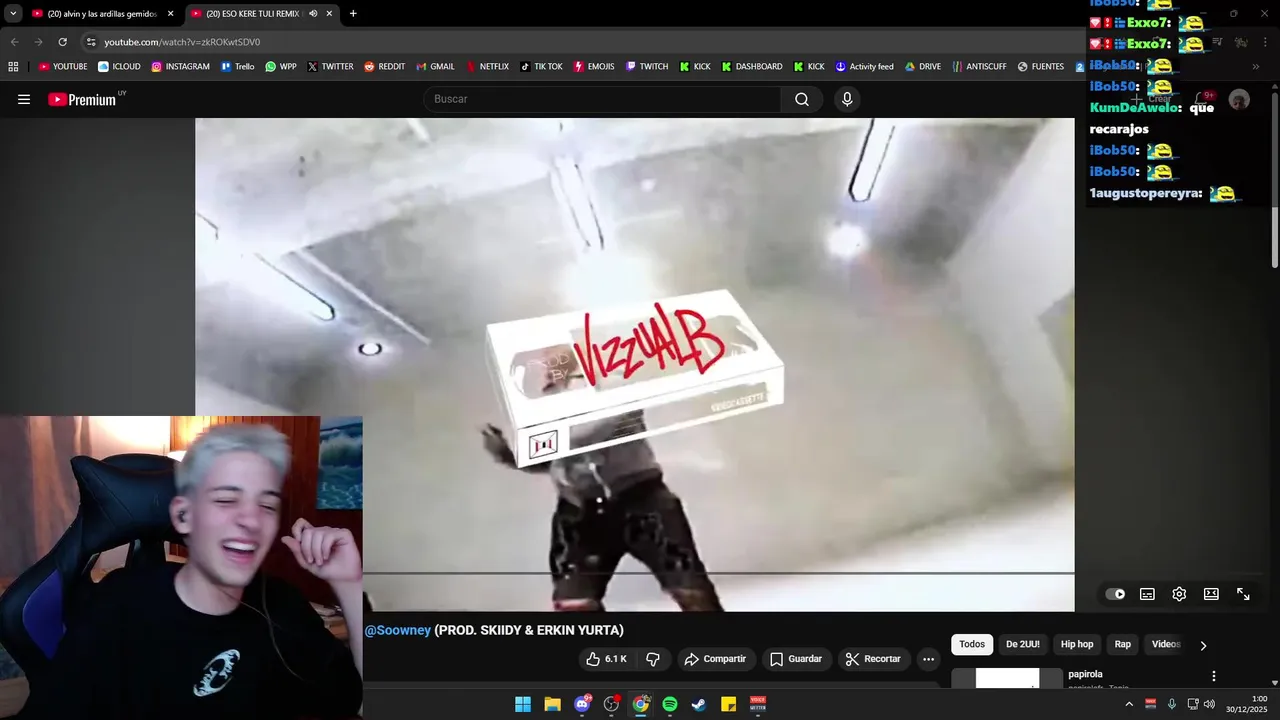Toggle the autoplay switch in player
The width and height of the screenshot is (1280, 720).
click(1115, 594)
